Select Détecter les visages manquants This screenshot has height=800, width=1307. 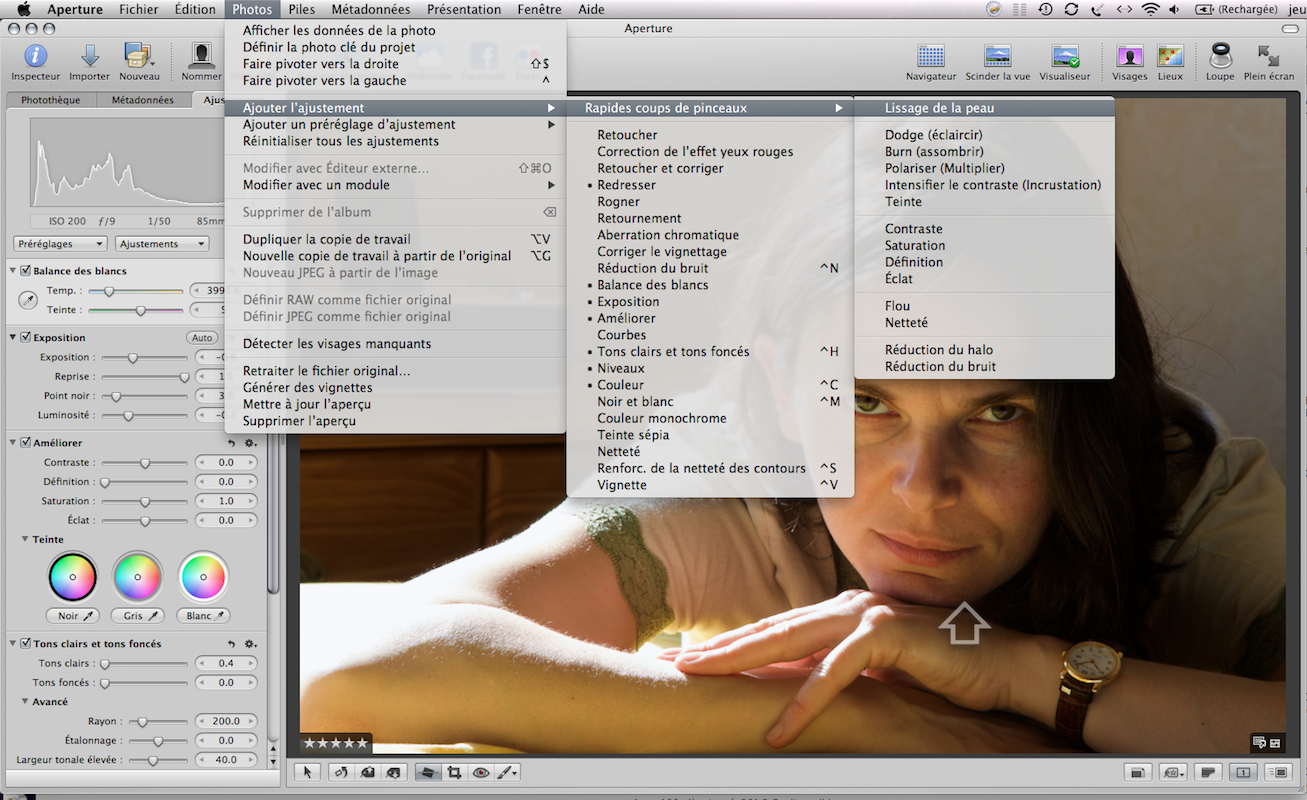click(x=395, y=344)
